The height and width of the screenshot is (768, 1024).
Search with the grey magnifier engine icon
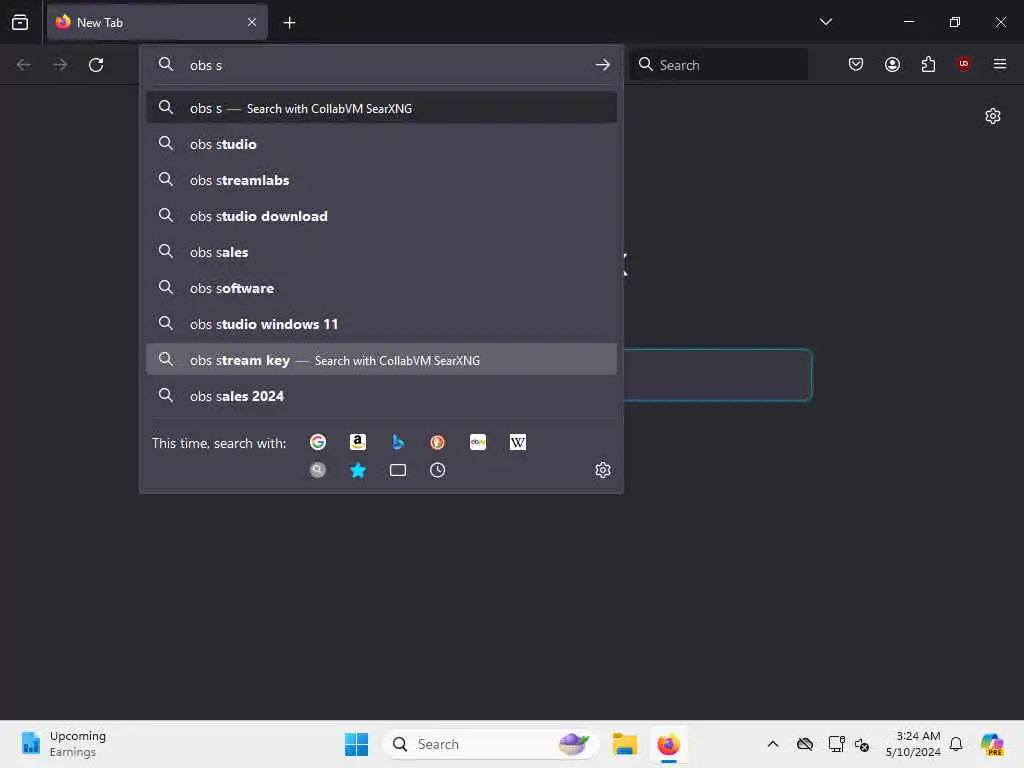(x=317, y=470)
